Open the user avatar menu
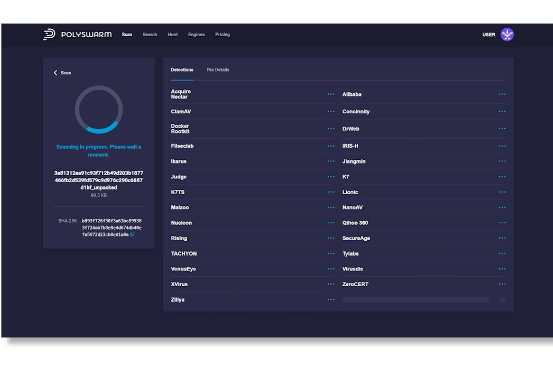Screen dimensions: 553x367 click(507, 35)
